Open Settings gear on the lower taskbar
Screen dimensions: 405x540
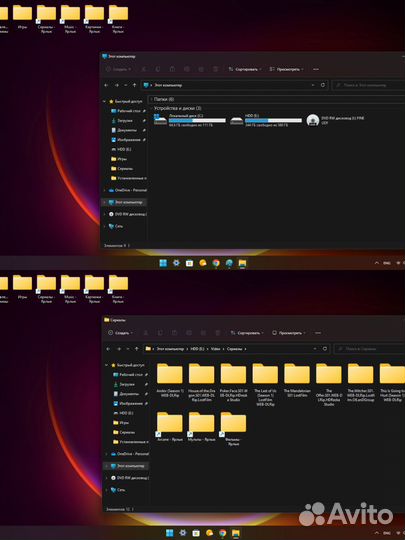183,533
